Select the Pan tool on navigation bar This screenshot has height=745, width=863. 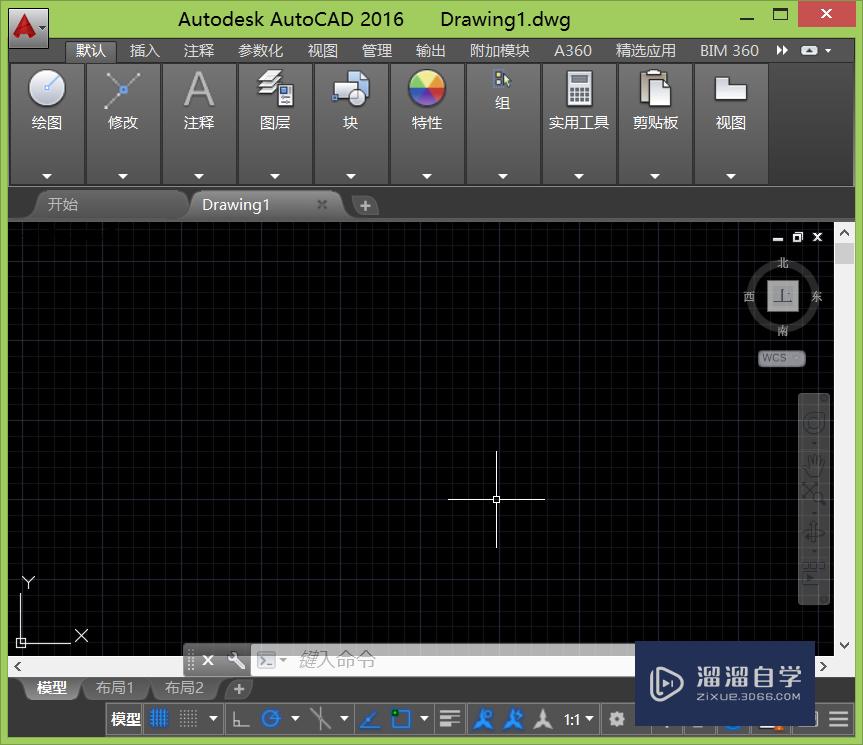click(x=810, y=464)
